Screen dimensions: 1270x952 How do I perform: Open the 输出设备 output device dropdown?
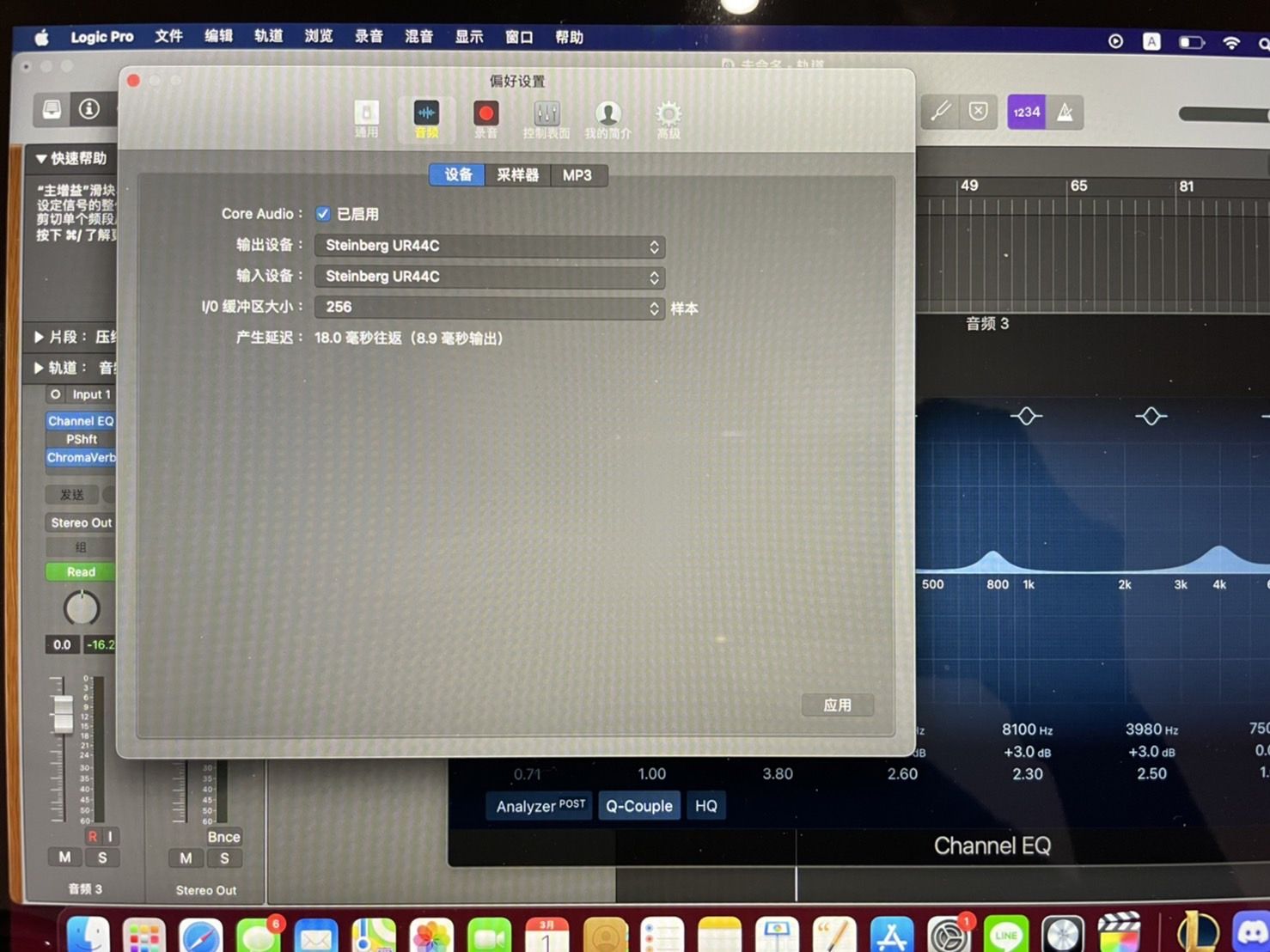tap(490, 246)
